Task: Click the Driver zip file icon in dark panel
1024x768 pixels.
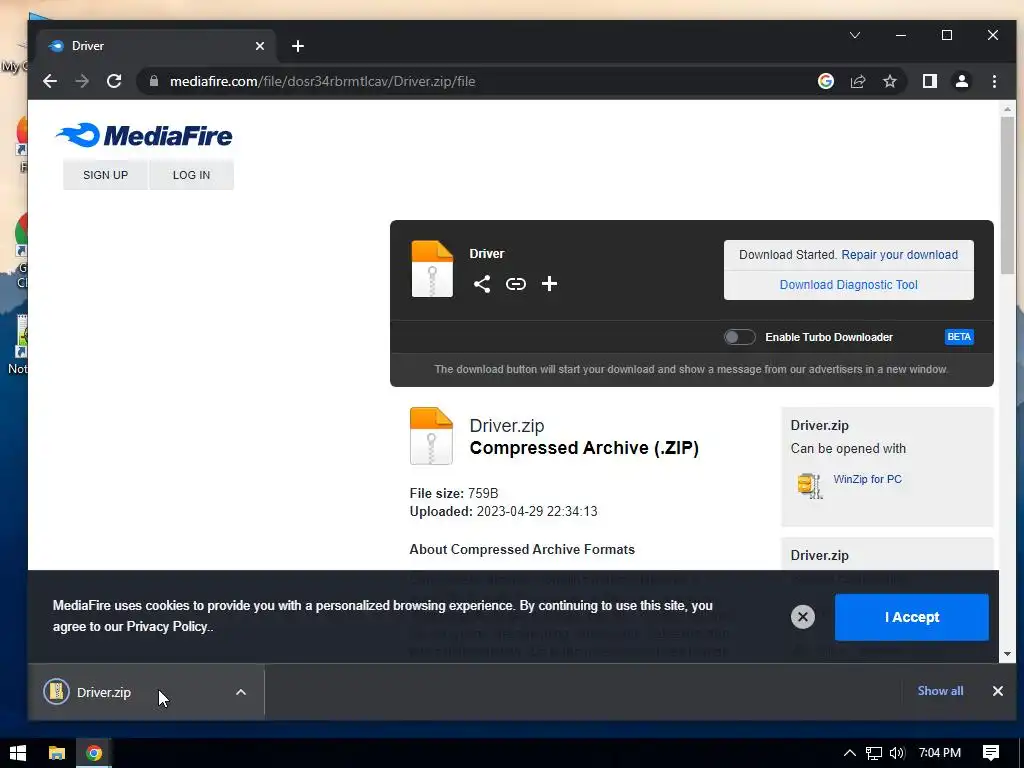Action: point(432,269)
